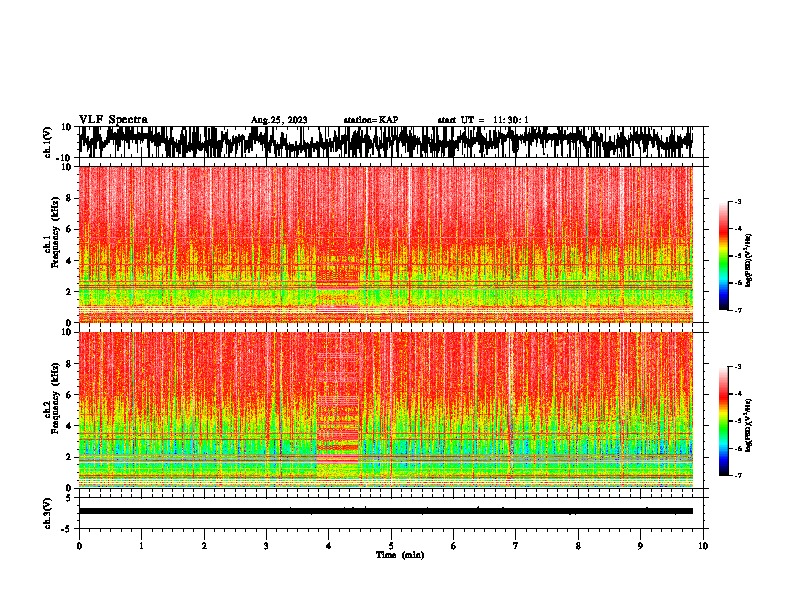Click the "2" kHz tick on ch.1 spectrogram
The width and height of the screenshot is (792, 612).
(69, 291)
